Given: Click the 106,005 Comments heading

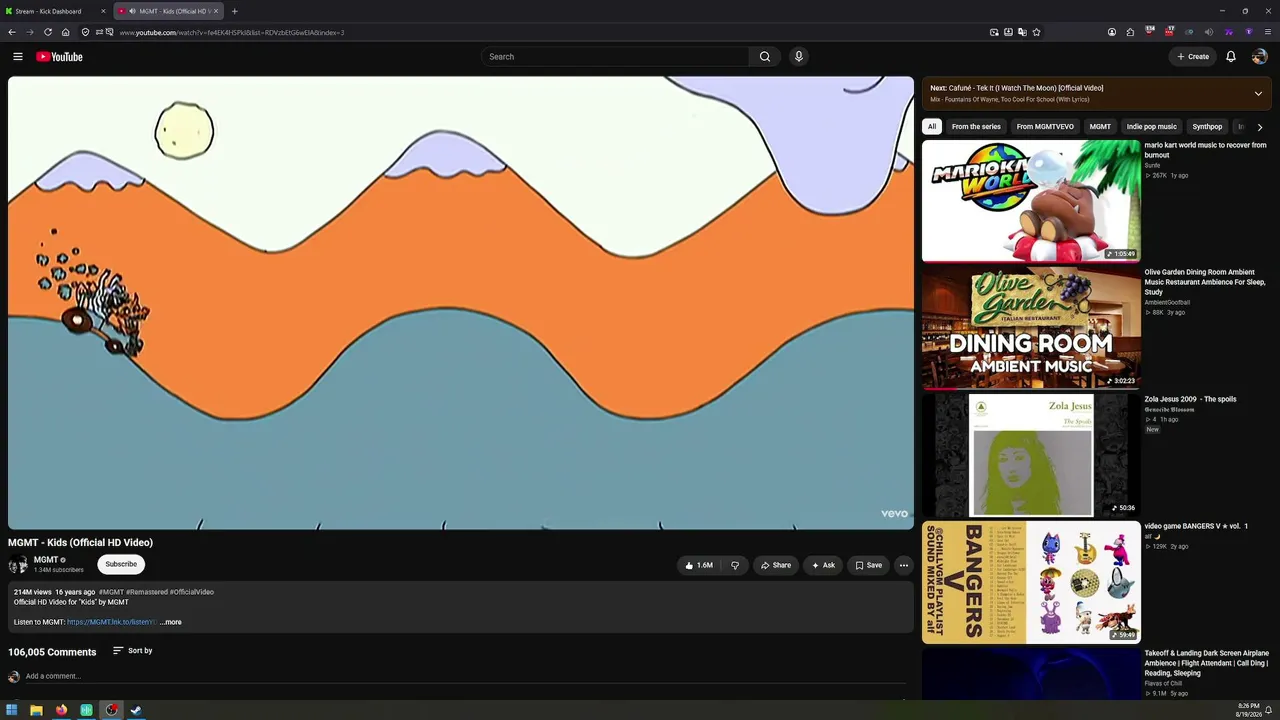Looking at the screenshot, I should (x=52, y=652).
